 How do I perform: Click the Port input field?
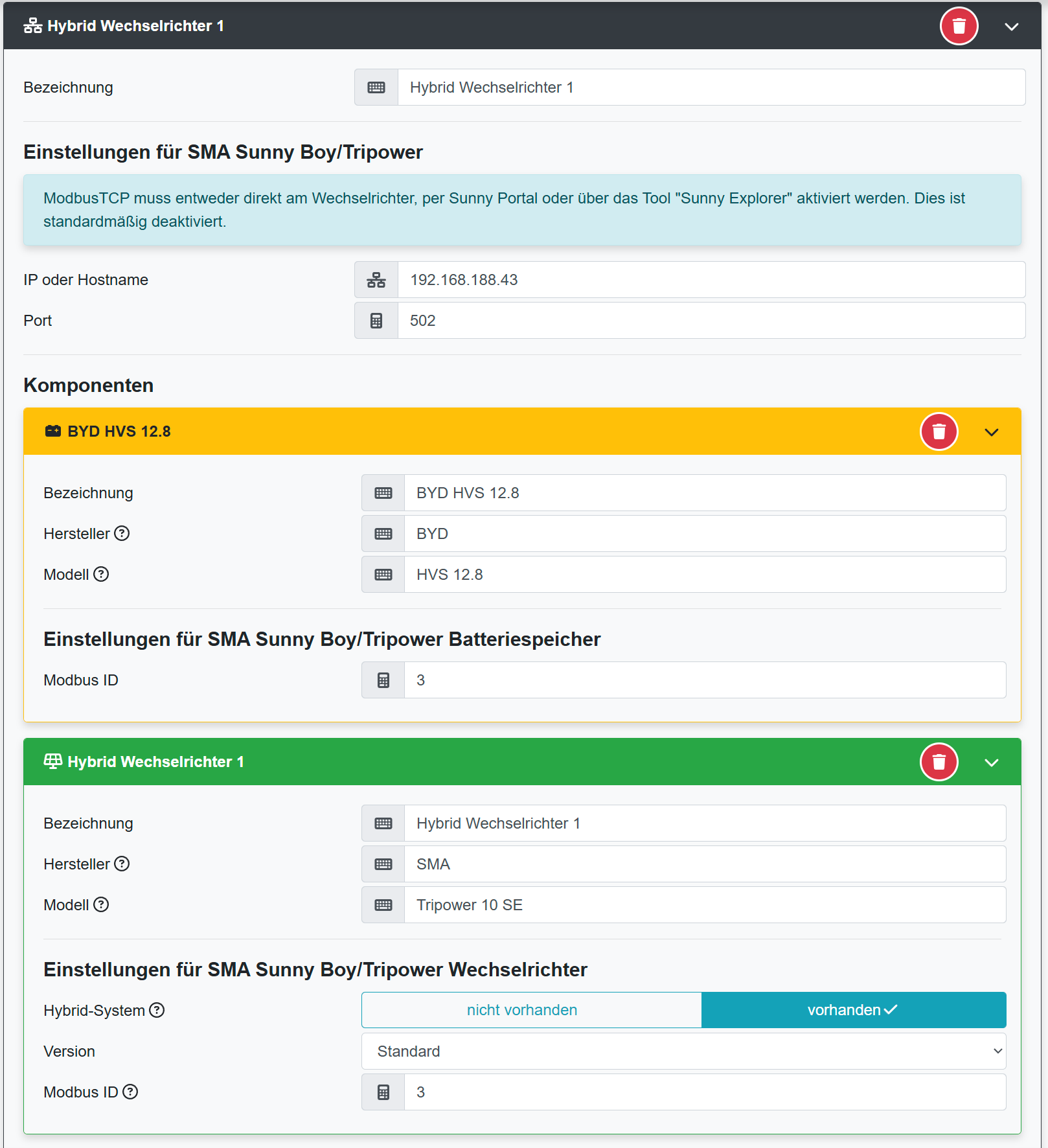[x=711, y=321]
